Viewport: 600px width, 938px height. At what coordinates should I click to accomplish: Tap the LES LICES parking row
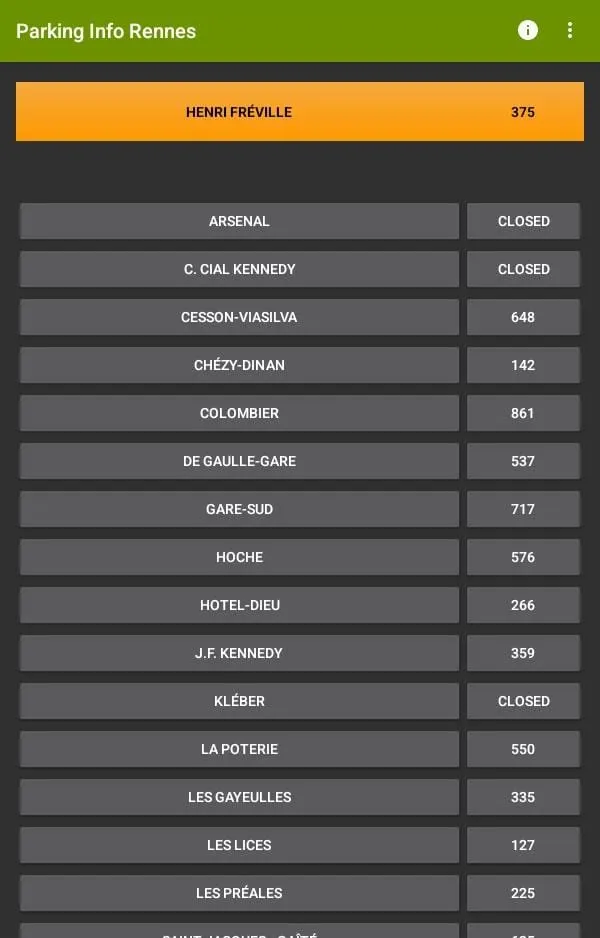pyautogui.click(x=239, y=845)
